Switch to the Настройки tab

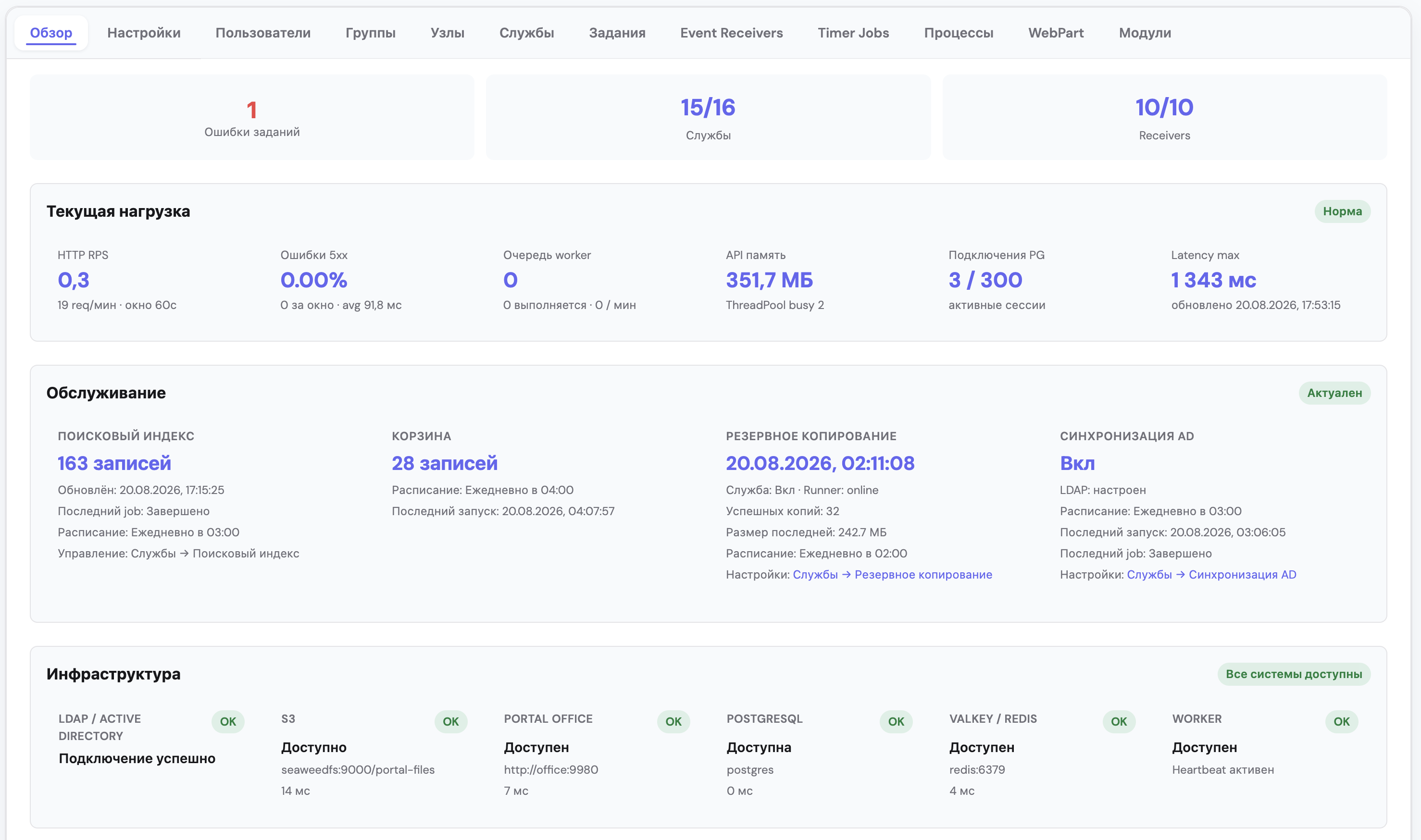click(144, 33)
